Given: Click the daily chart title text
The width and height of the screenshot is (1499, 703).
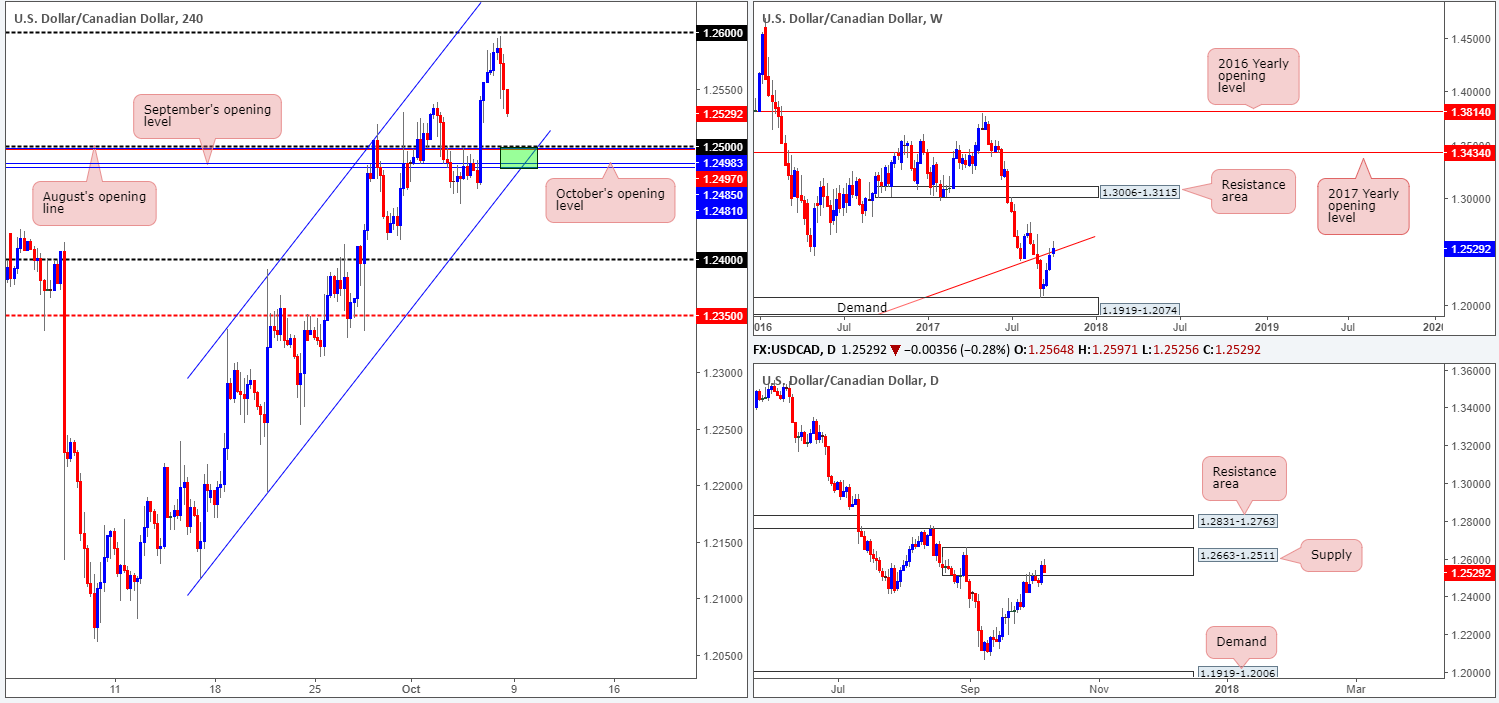Looking at the screenshot, I should 851,381.
